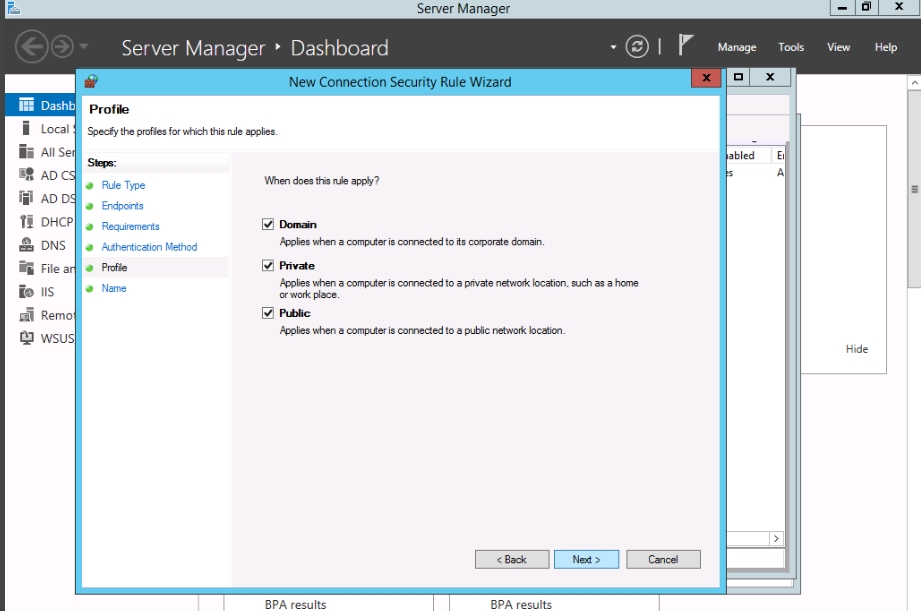Select the Remote Access icon in the sidebar
This screenshot has height=611, width=921.
(26, 315)
